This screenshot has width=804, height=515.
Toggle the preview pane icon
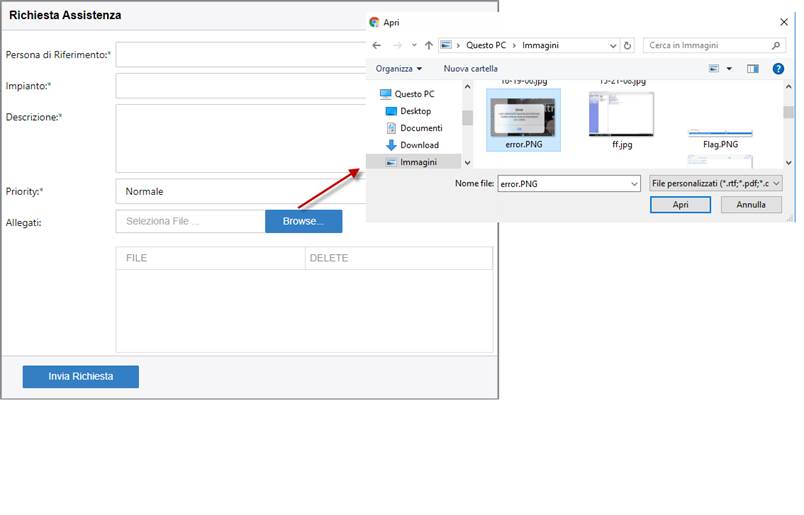(753, 69)
